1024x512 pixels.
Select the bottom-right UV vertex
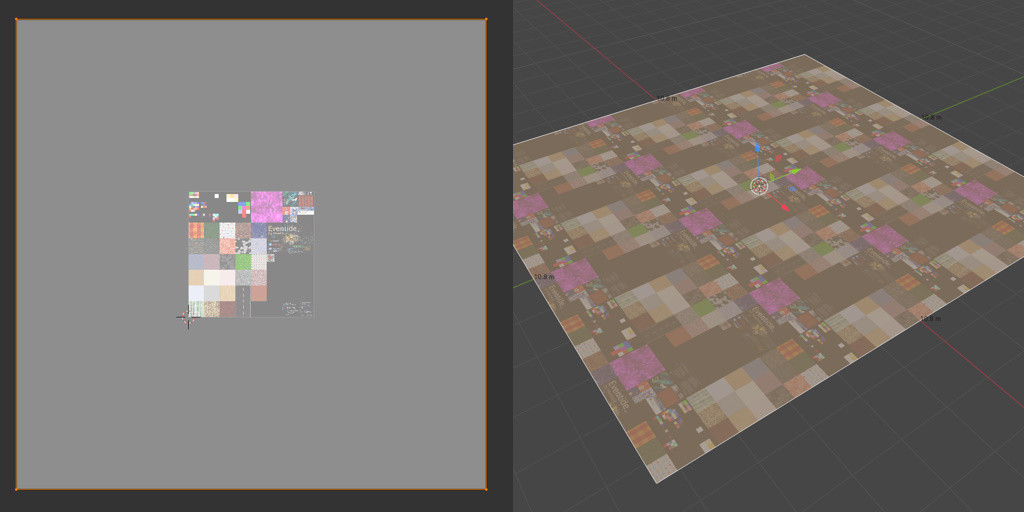486,488
